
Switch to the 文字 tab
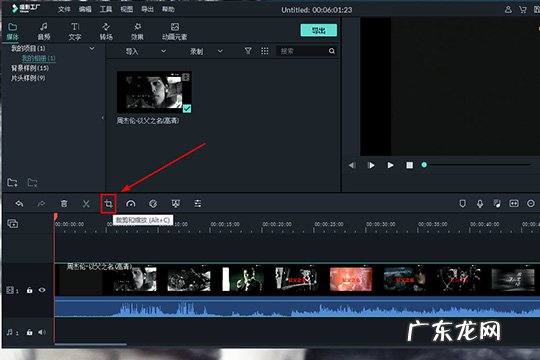click(x=75, y=31)
